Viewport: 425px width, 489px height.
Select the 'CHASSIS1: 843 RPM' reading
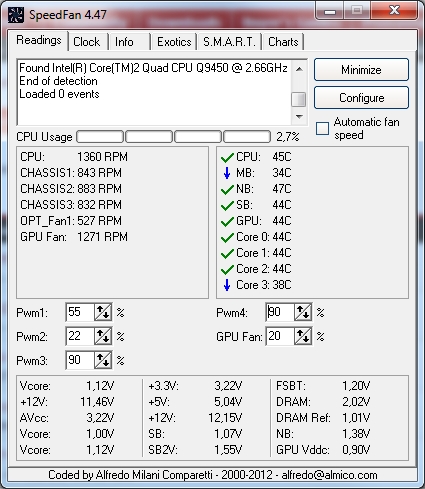[x=71, y=173]
